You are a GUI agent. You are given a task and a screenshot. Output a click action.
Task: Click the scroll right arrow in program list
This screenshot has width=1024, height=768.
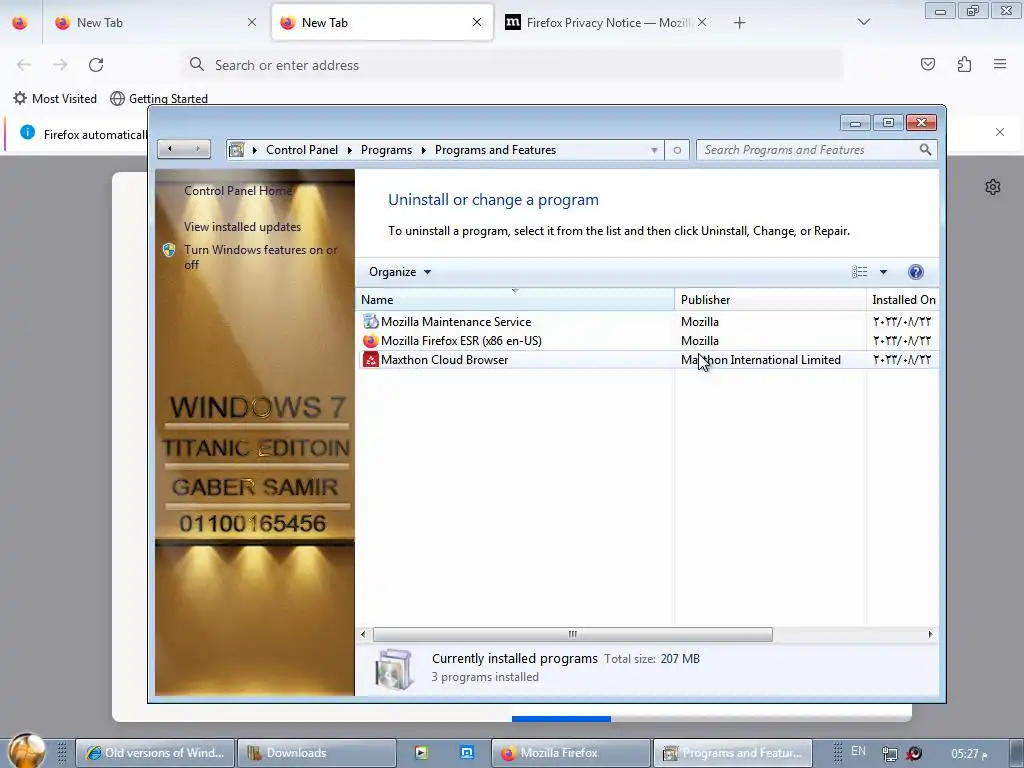pyautogui.click(x=931, y=634)
